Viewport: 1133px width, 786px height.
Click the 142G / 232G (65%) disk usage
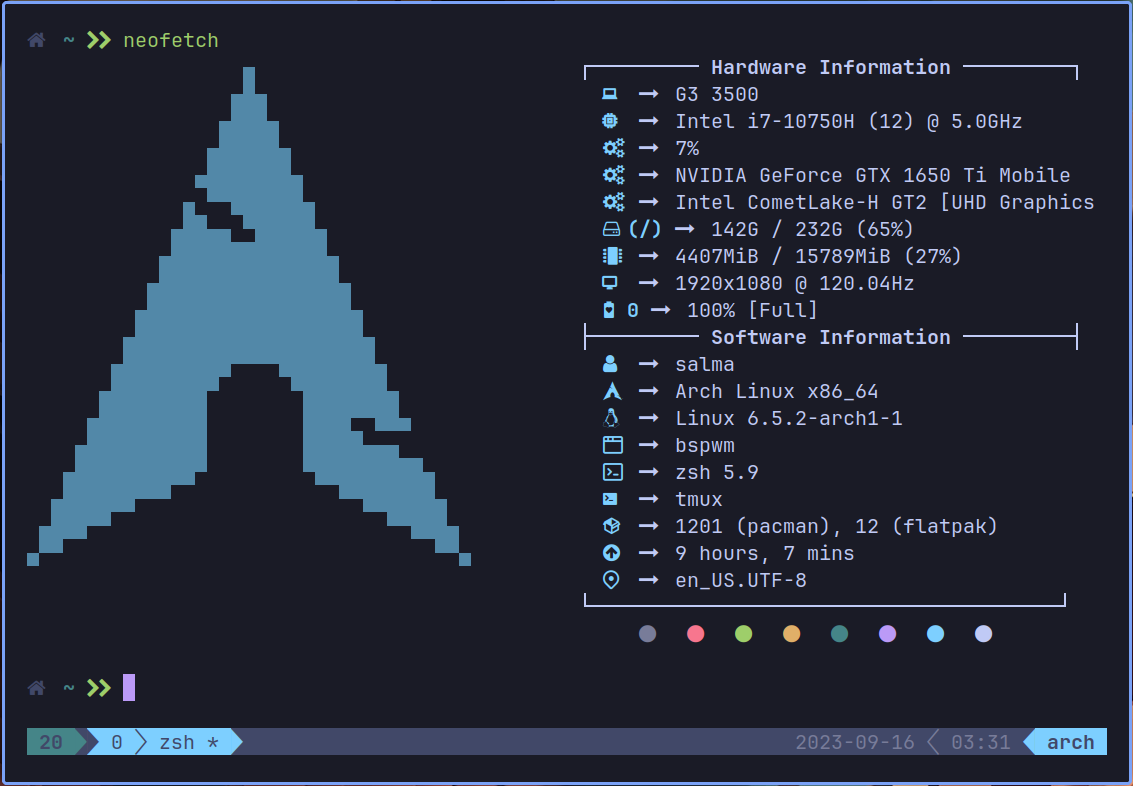coord(812,230)
